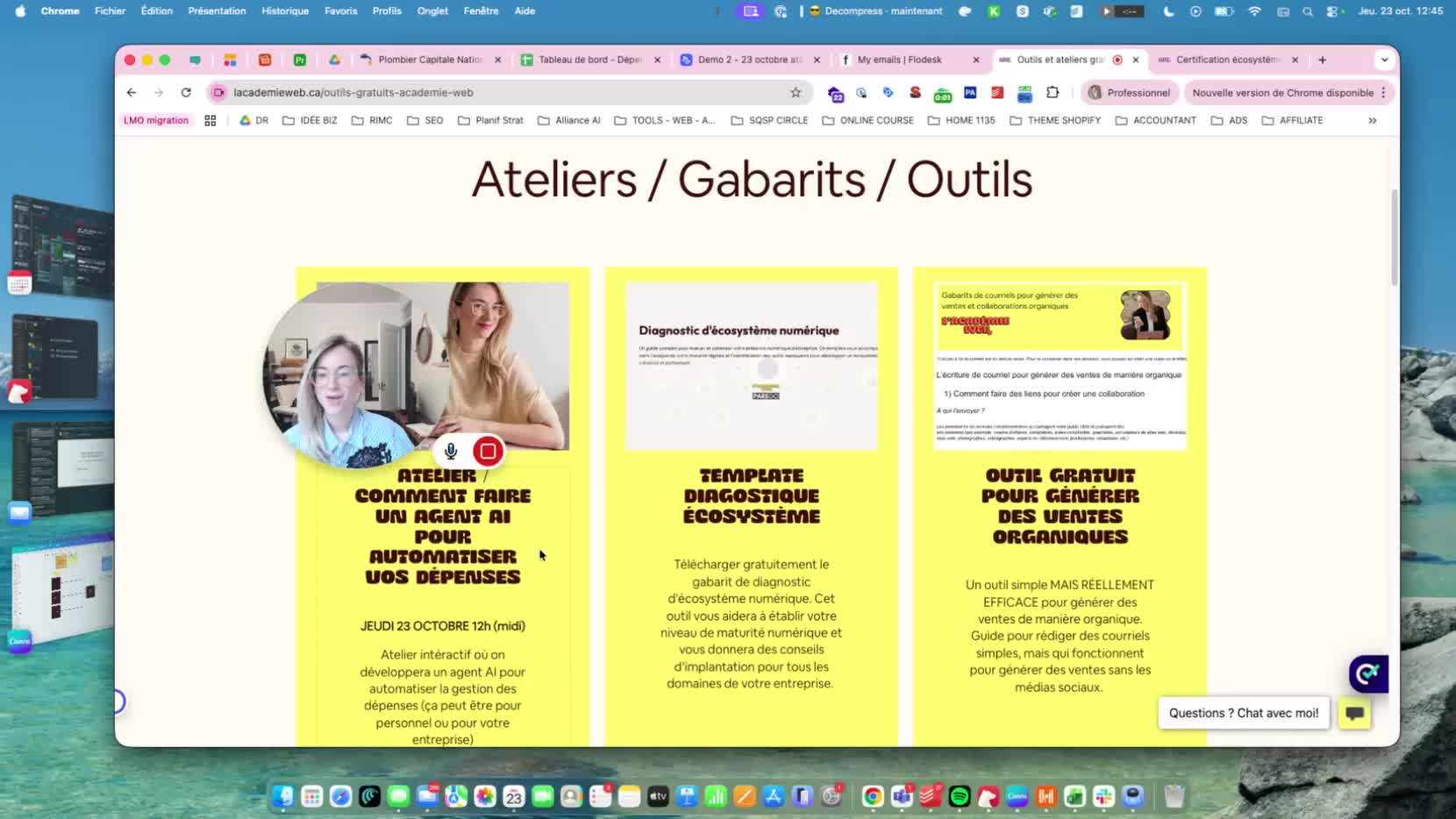Click the Diagnostic d'écosystème numérique thumbnail
The image size is (1456, 819).
click(752, 366)
